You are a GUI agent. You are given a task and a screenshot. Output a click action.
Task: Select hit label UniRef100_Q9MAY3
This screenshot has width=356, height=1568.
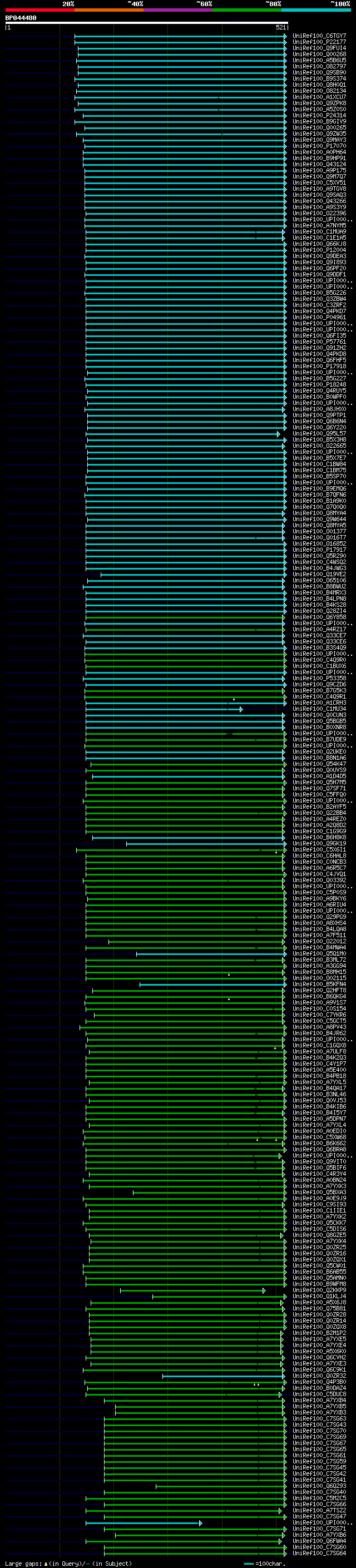(319, 140)
